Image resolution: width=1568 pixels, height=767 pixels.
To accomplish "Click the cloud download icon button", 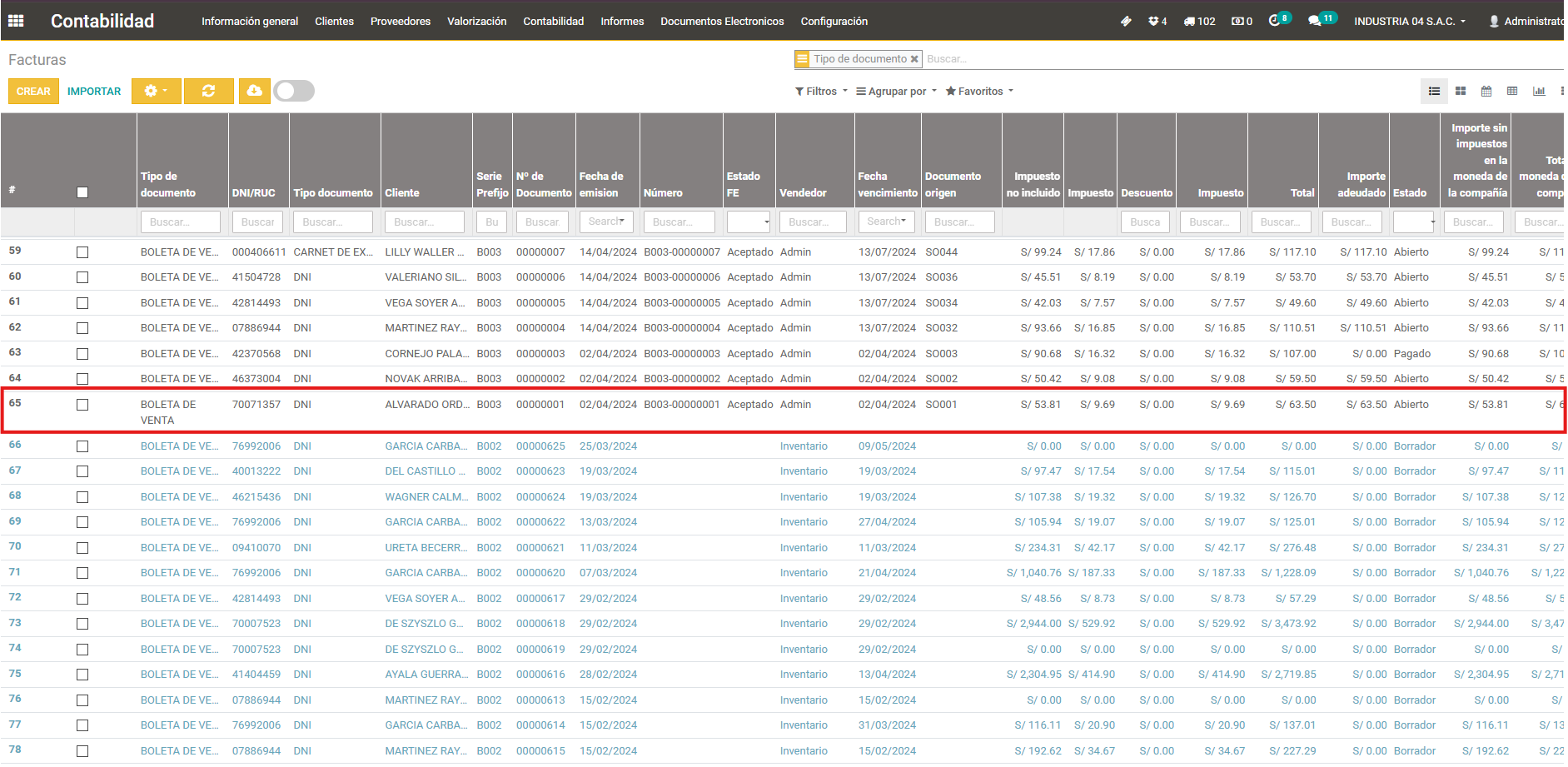I will (x=255, y=91).
